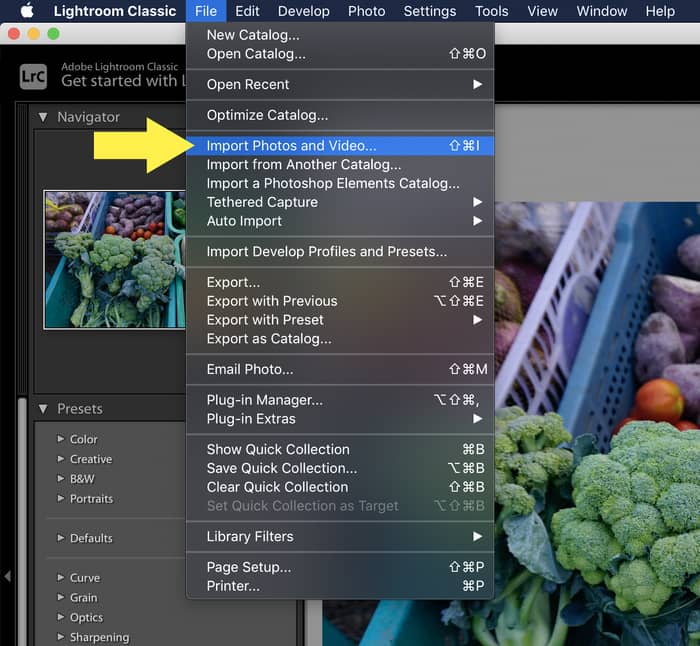Image resolution: width=700 pixels, height=646 pixels.
Task: Open Library Filters submenu
Action: [340, 536]
